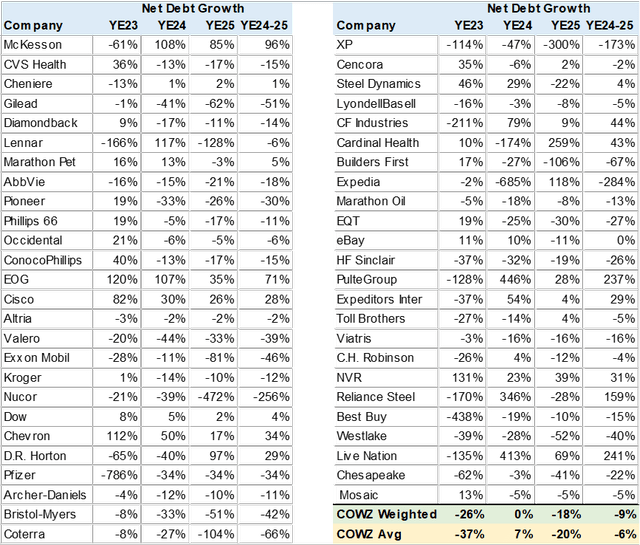Viewport: 640px width, 545px height.
Task: Click Nucor YE25 value -472%
Action: point(216,397)
